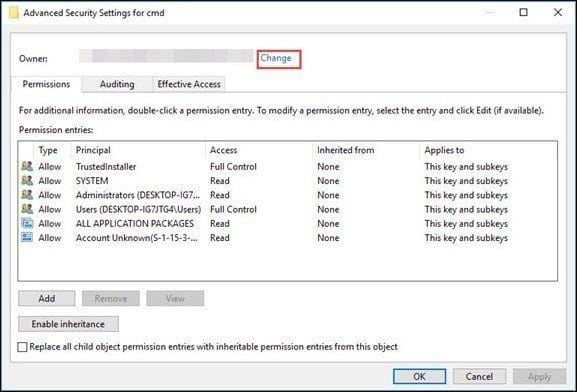
Task: Select the SYSTEM principal entry
Action: point(92,181)
